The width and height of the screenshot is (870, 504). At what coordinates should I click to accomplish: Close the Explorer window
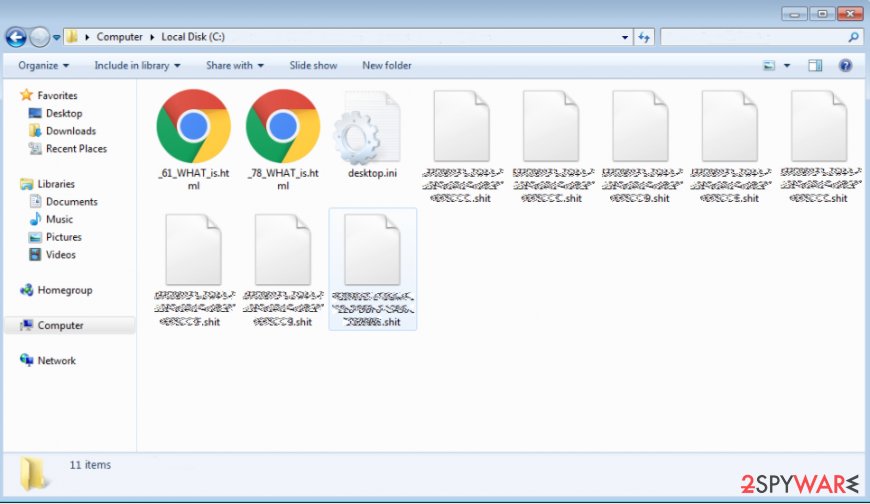tap(850, 14)
